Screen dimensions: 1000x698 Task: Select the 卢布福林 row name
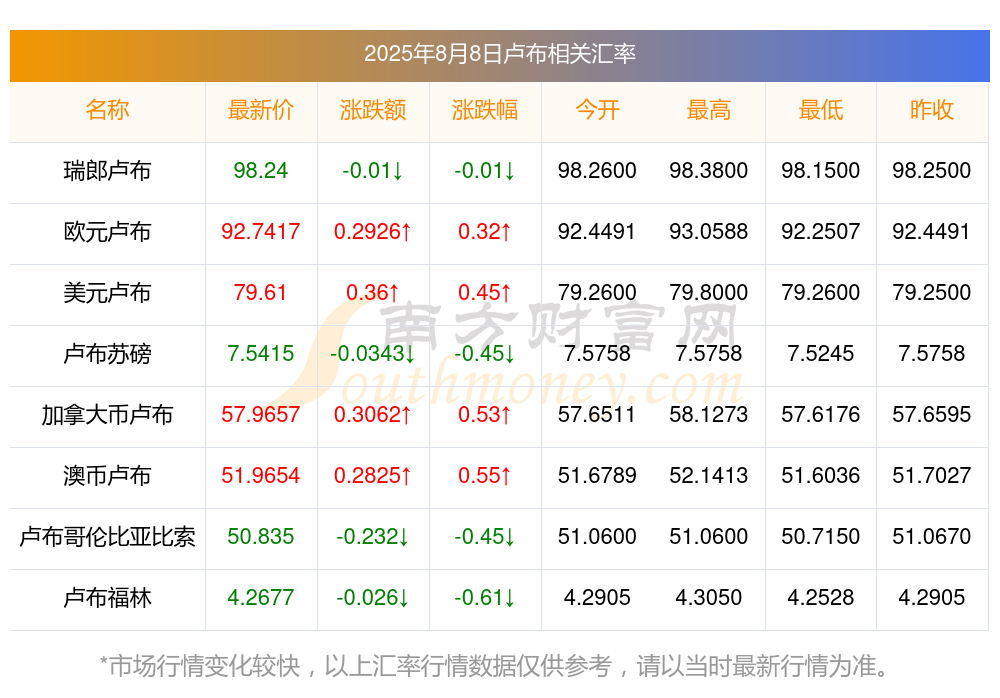[107, 598]
